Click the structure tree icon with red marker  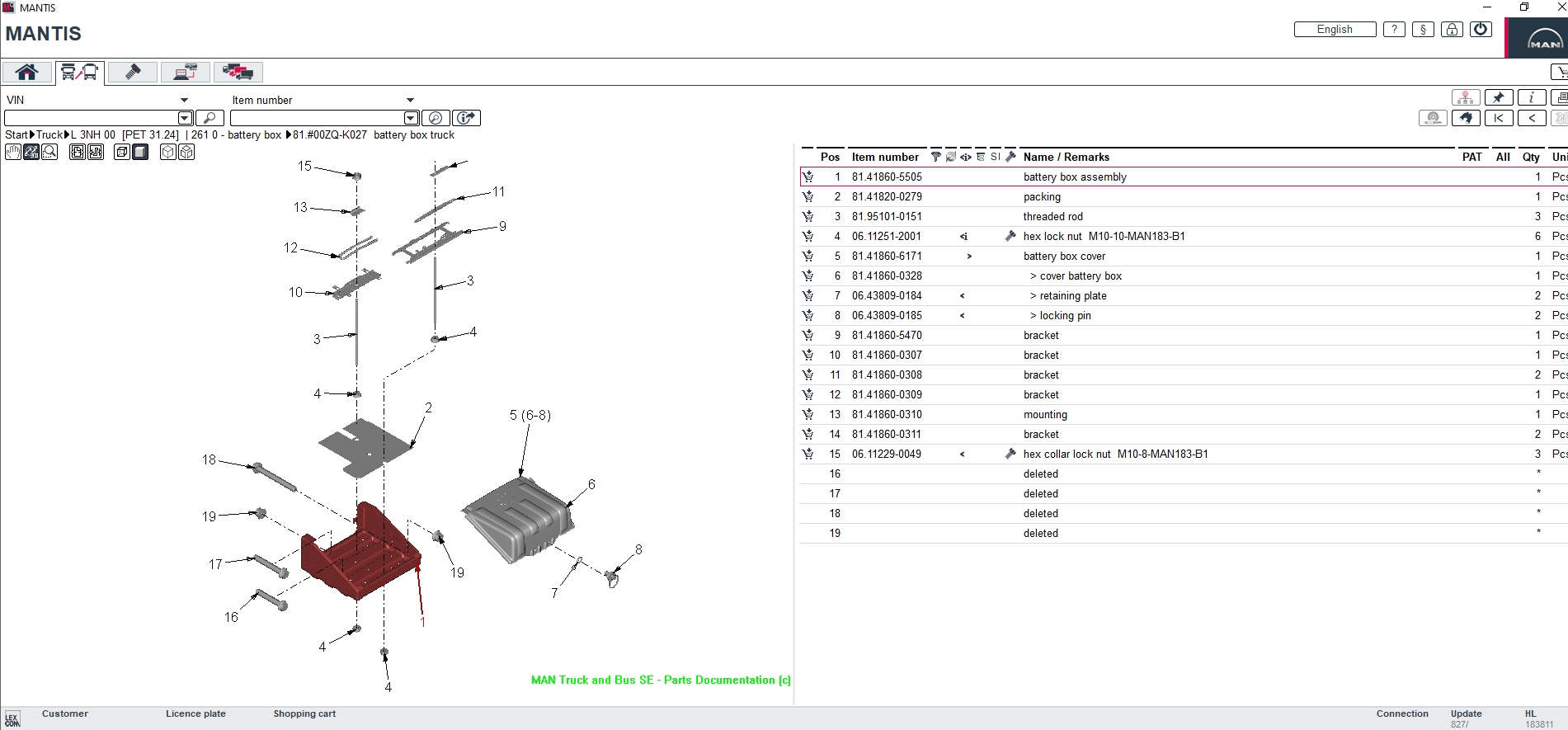[1466, 97]
